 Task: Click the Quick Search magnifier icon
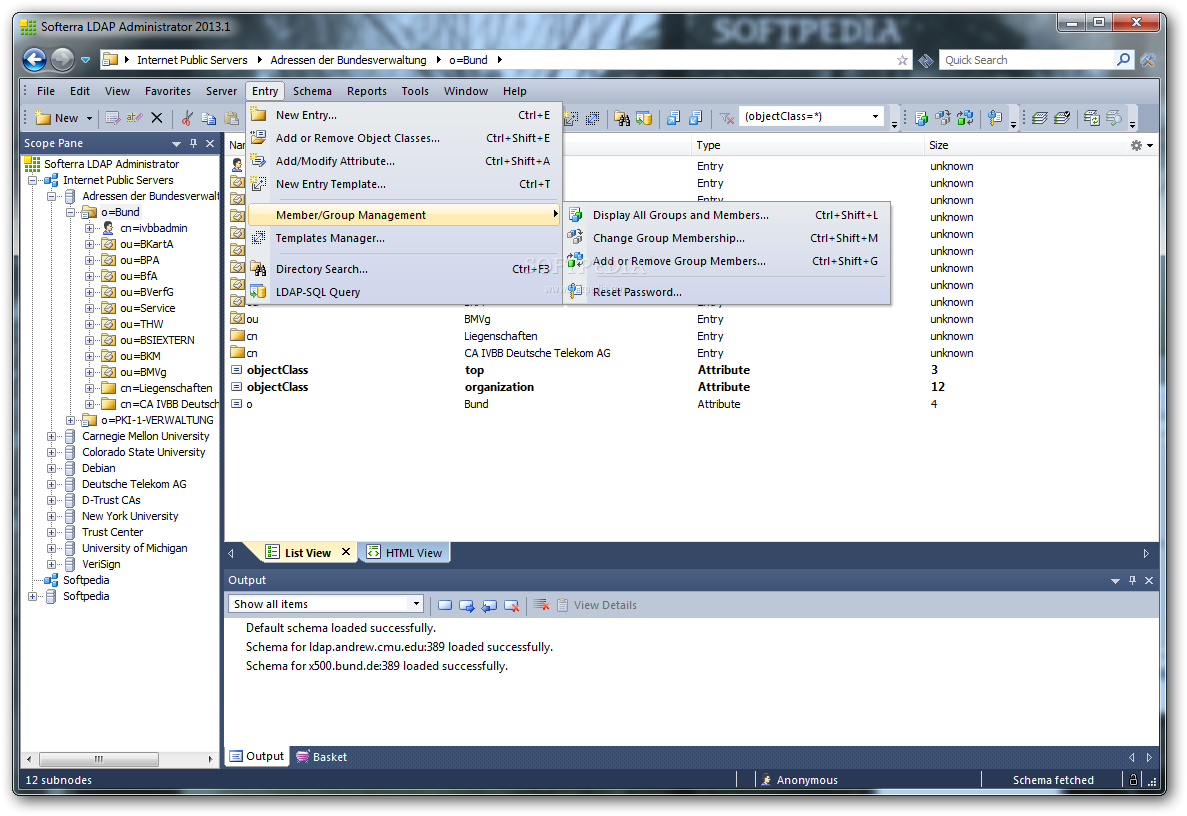(x=1123, y=59)
